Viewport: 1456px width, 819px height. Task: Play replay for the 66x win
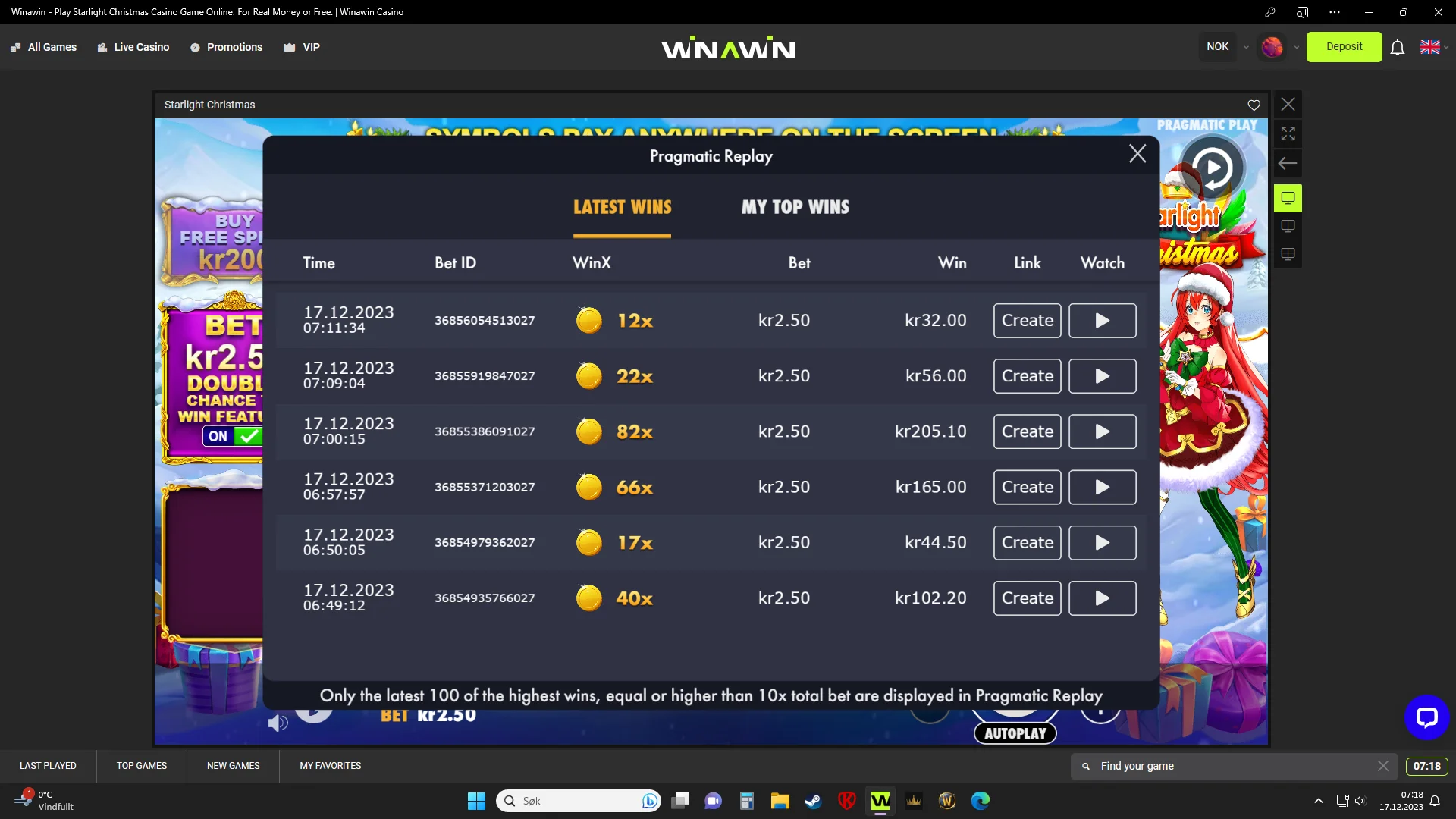(1103, 487)
